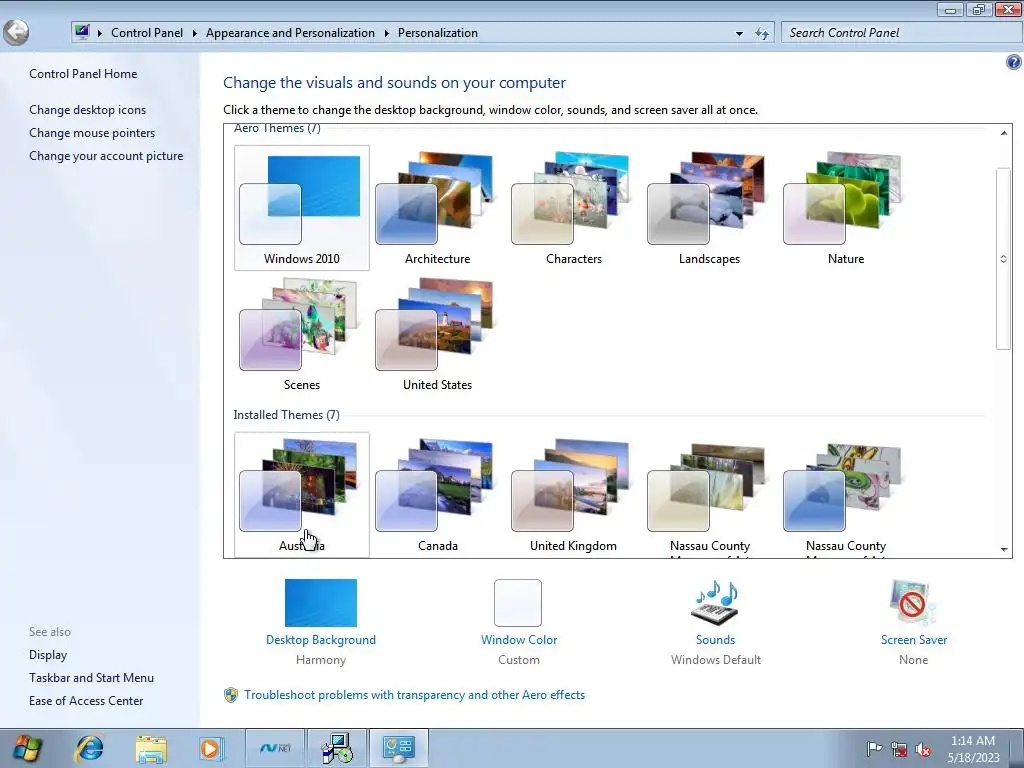Apply the Scenes theme
1024x768 pixels.
[x=302, y=334]
